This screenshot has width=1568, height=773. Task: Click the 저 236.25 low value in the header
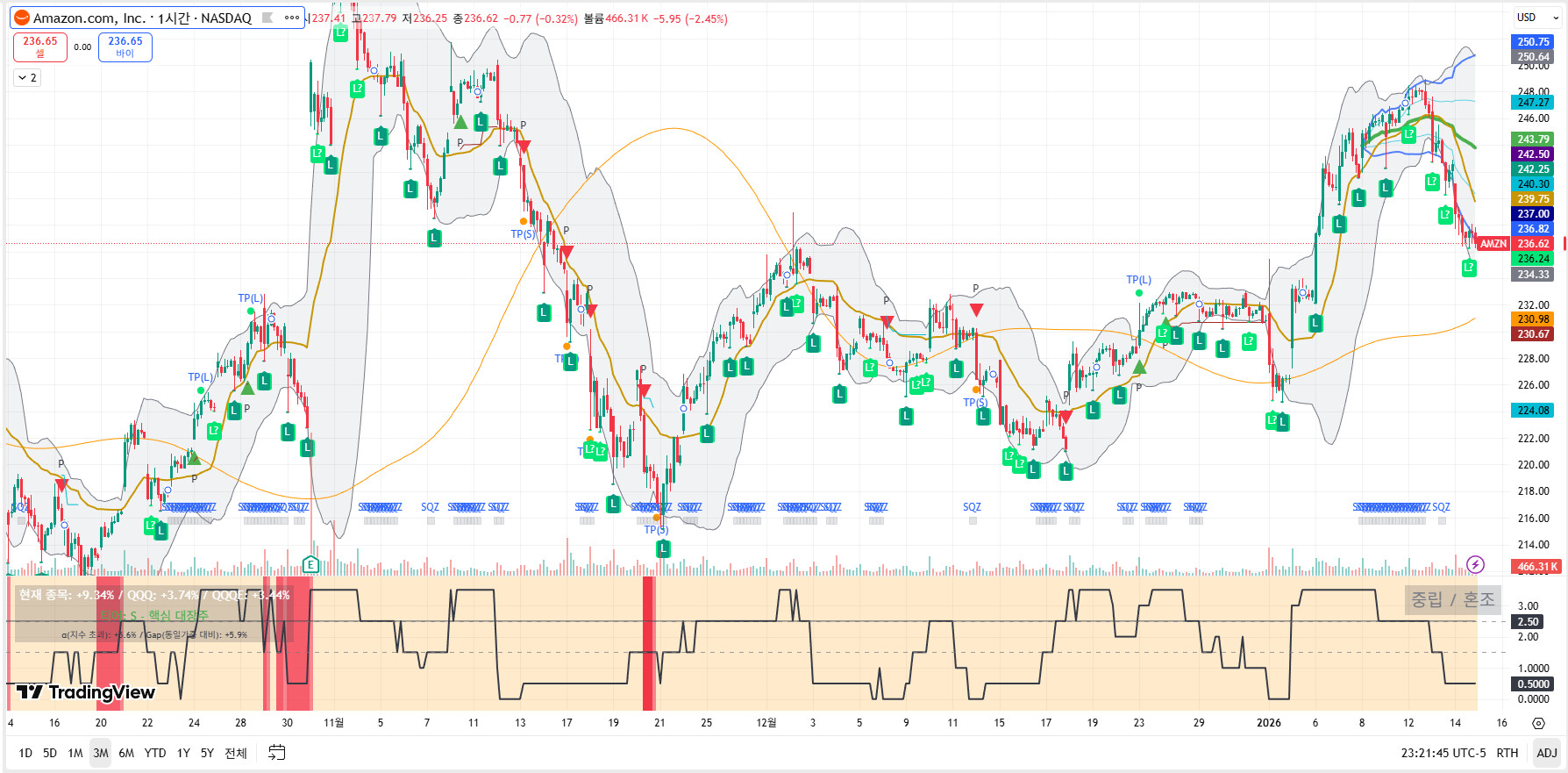424,18
